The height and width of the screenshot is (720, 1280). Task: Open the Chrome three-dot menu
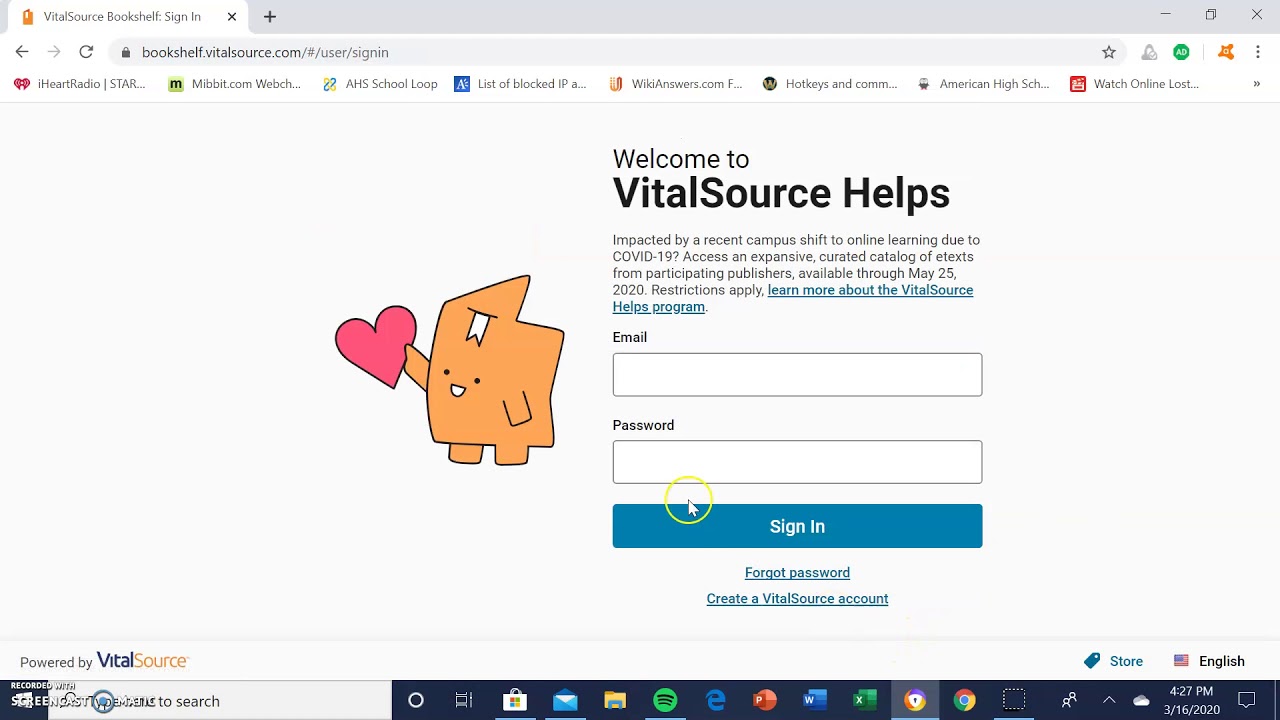pyautogui.click(x=1258, y=52)
